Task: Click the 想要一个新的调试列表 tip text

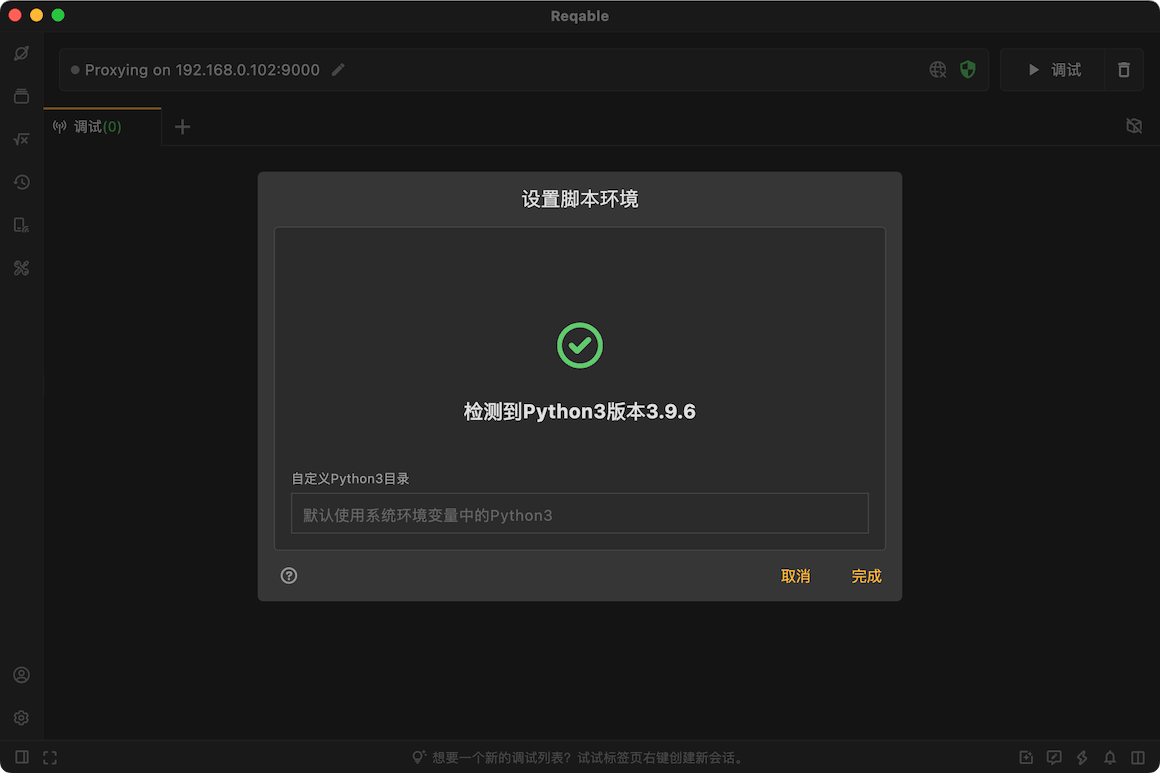Action: coord(587,757)
